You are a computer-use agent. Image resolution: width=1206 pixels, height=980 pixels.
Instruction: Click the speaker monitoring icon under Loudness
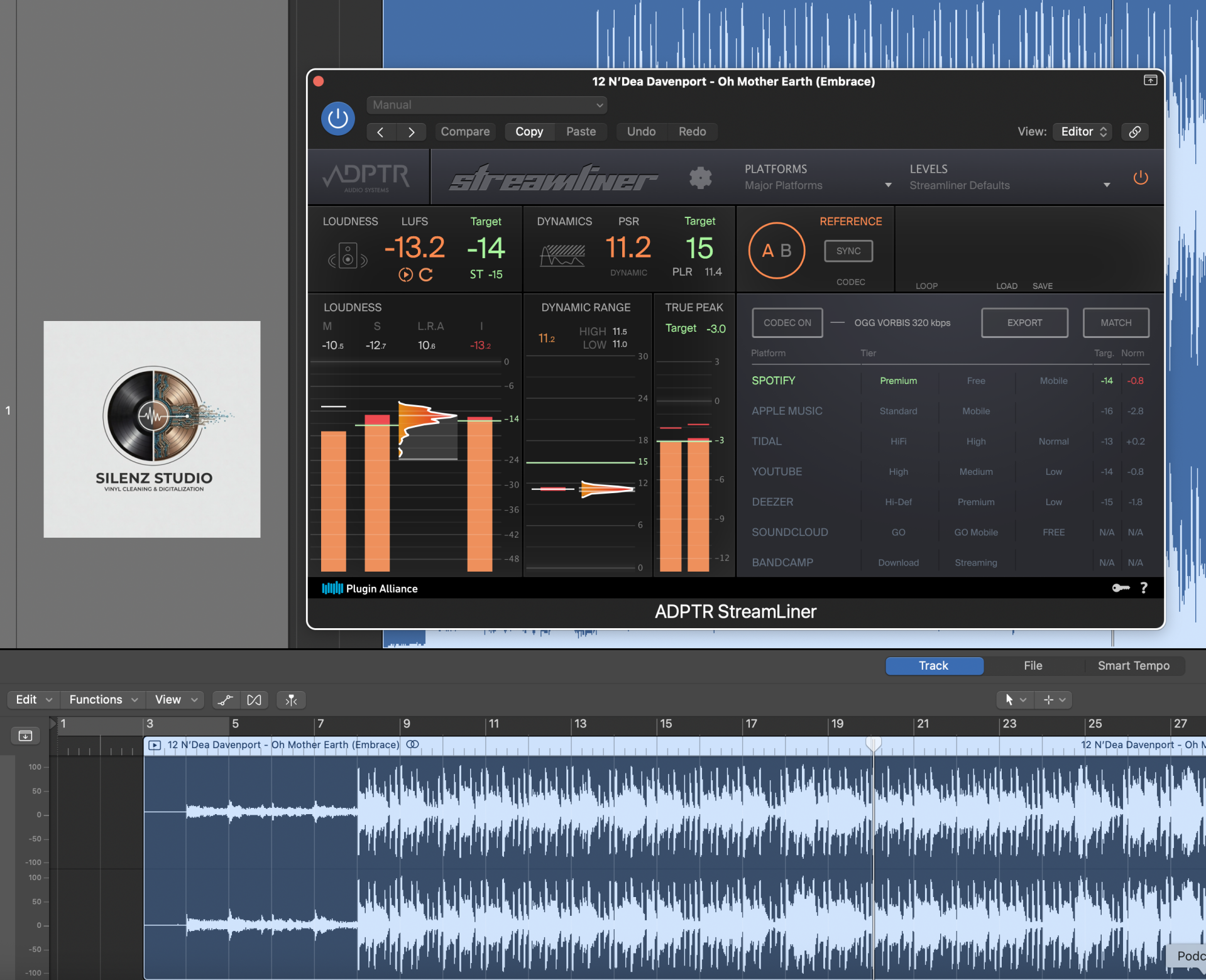pos(348,256)
